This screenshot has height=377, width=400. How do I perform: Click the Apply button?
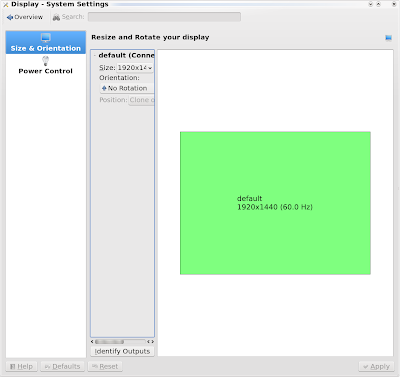click(x=376, y=367)
